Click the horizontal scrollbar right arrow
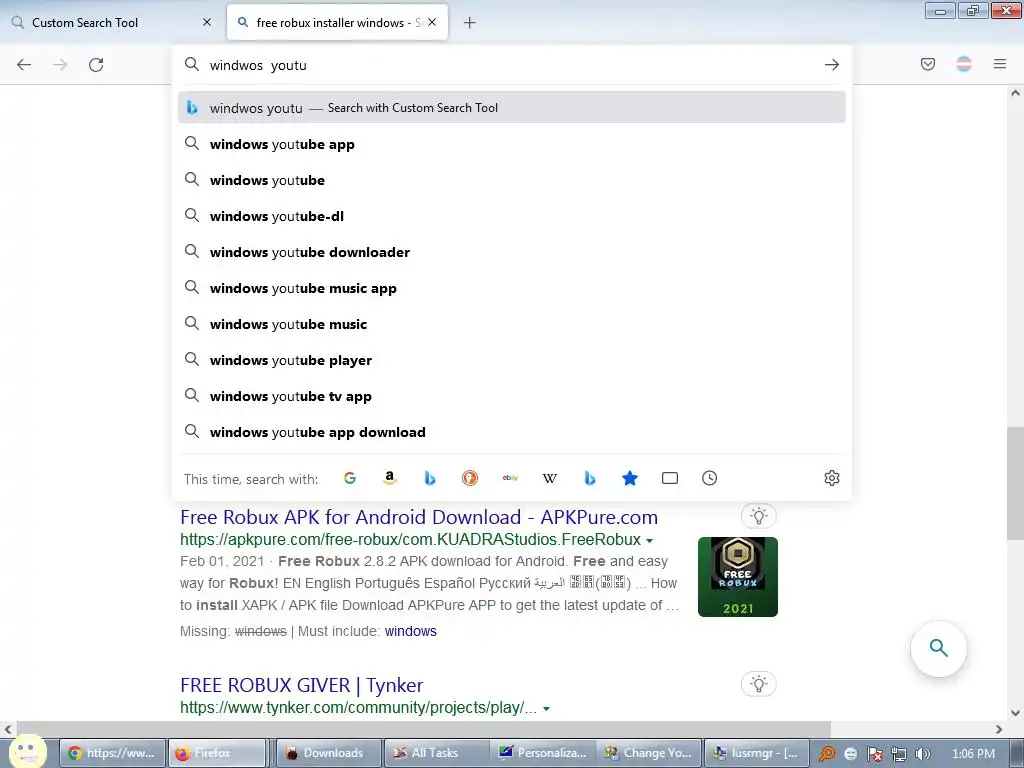 [x=999, y=729]
